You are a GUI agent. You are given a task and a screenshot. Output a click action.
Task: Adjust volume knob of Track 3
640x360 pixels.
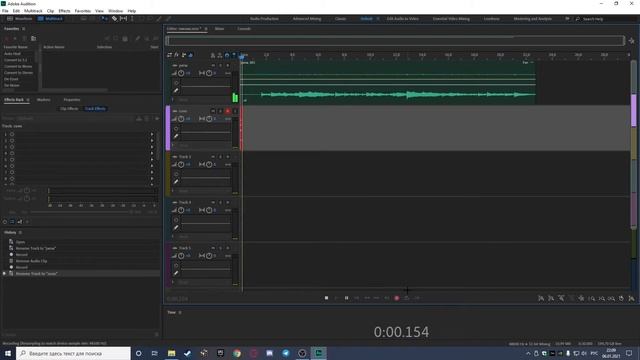(x=181, y=164)
